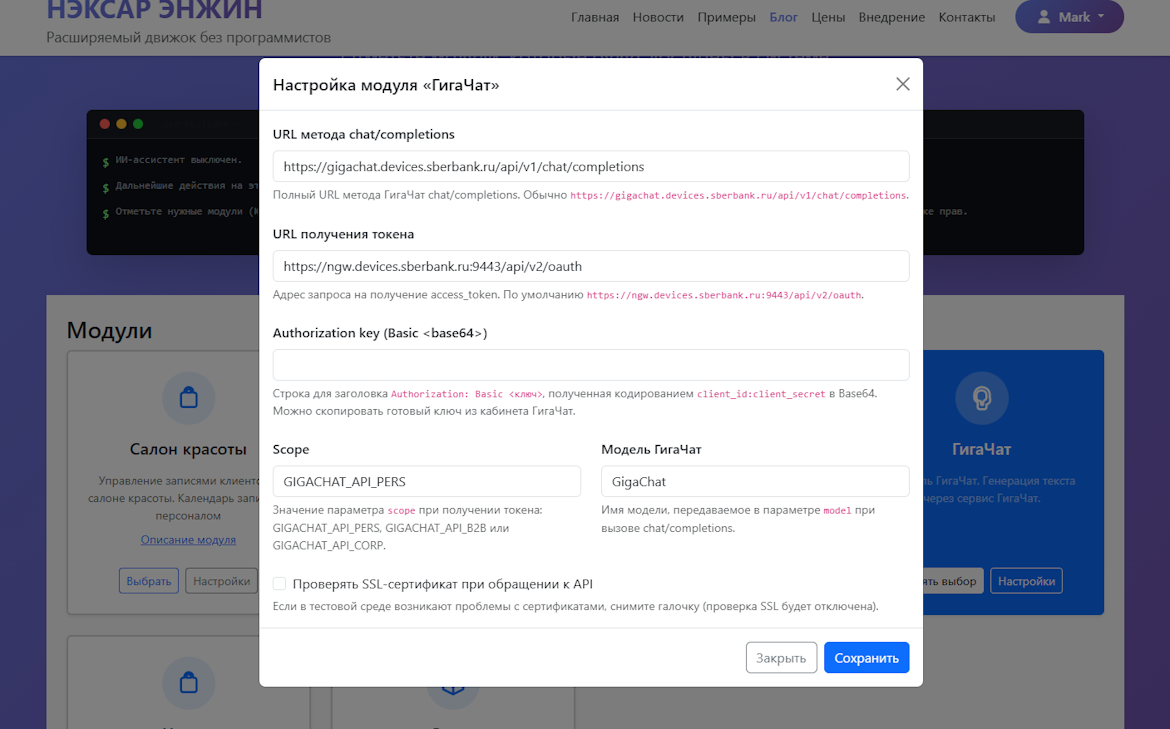Click inside the Scope field showing GIGACHAT_API_PERS

(x=427, y=481)
